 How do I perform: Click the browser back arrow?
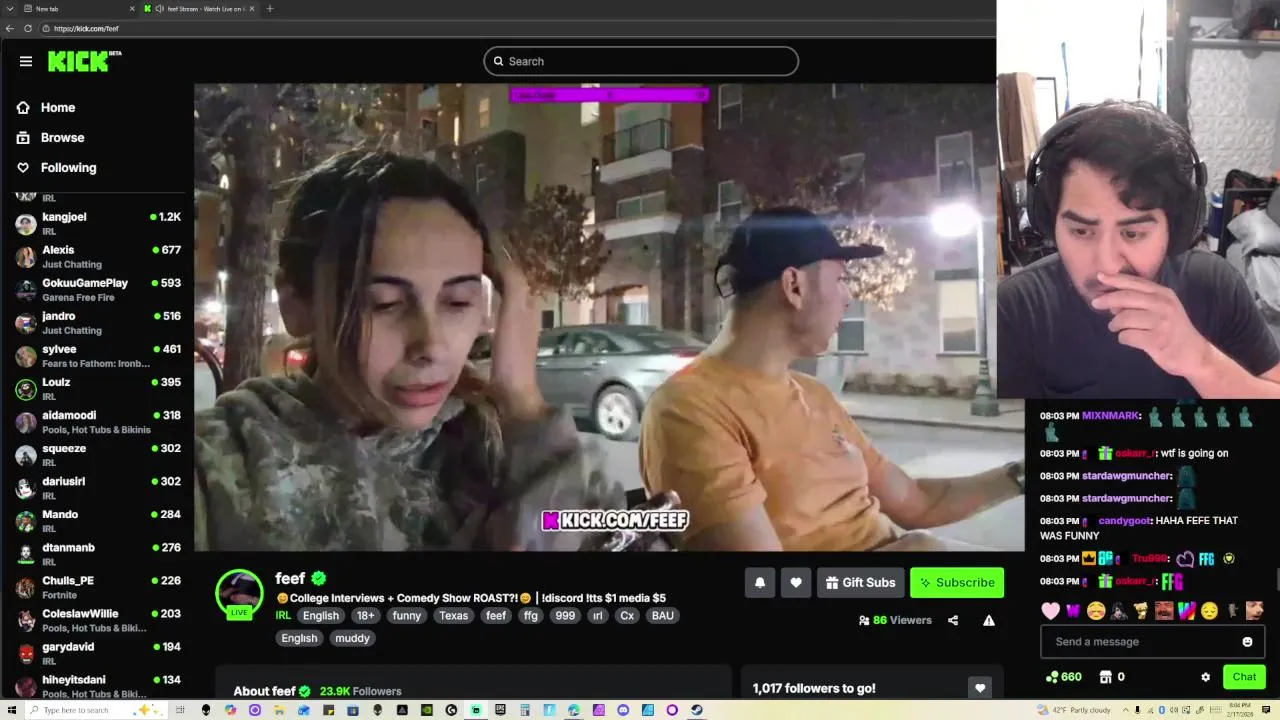tap(10, 28)
